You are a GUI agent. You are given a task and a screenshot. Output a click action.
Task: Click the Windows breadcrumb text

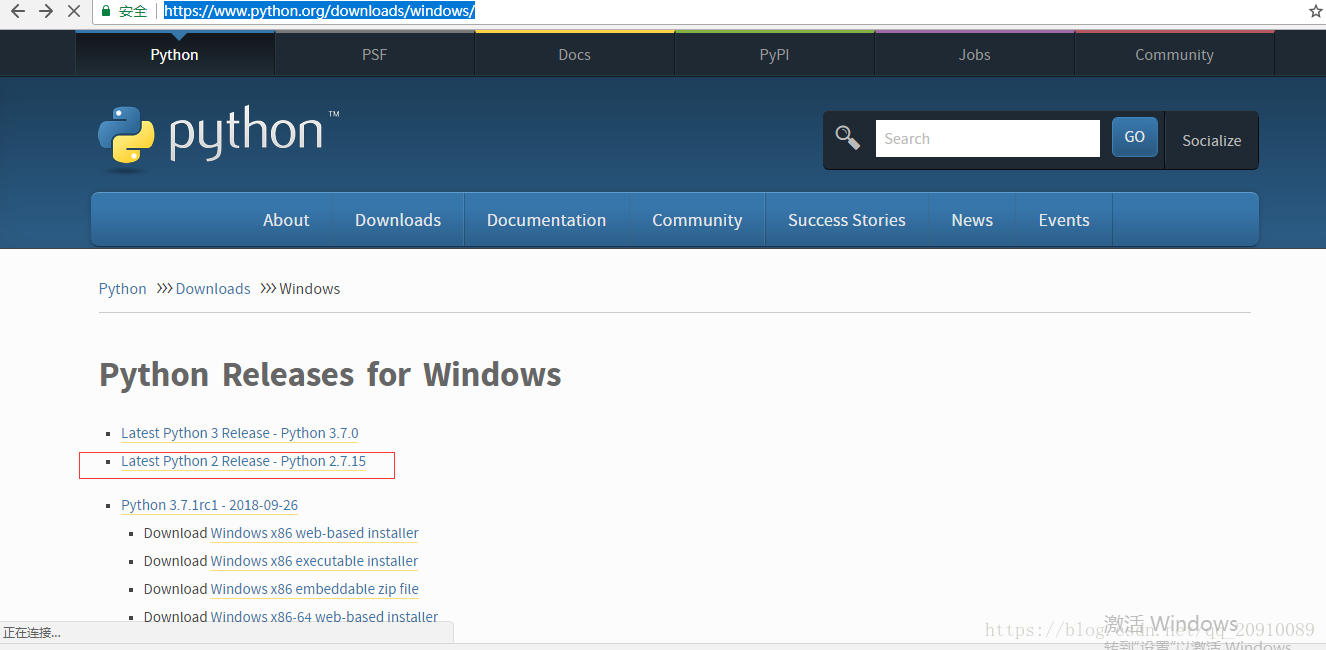[x=310, y=289]
